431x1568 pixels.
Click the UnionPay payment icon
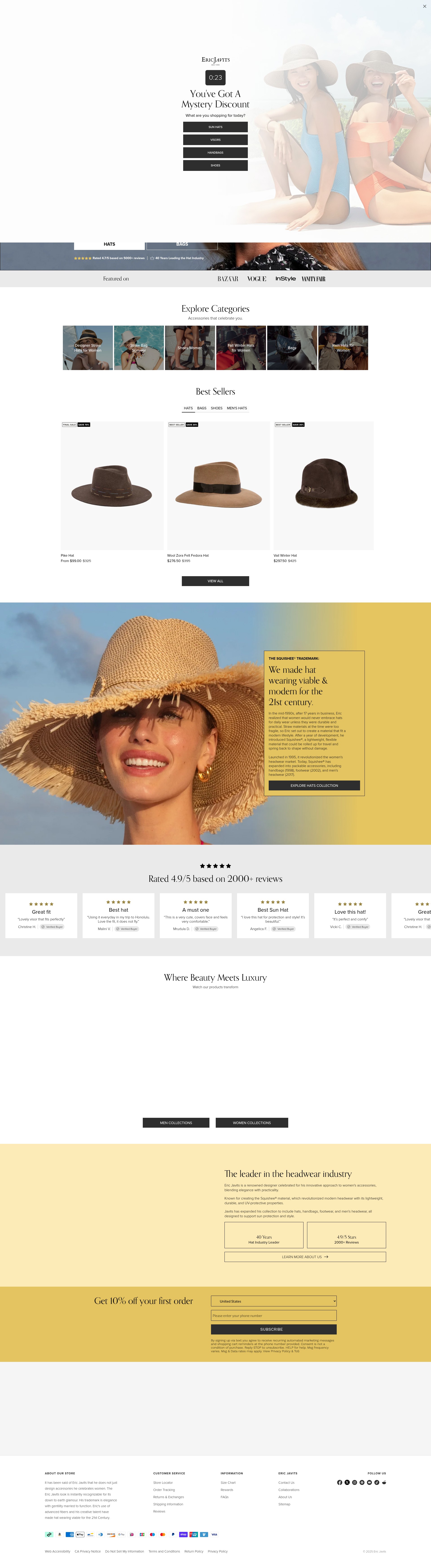point(194,1535)
